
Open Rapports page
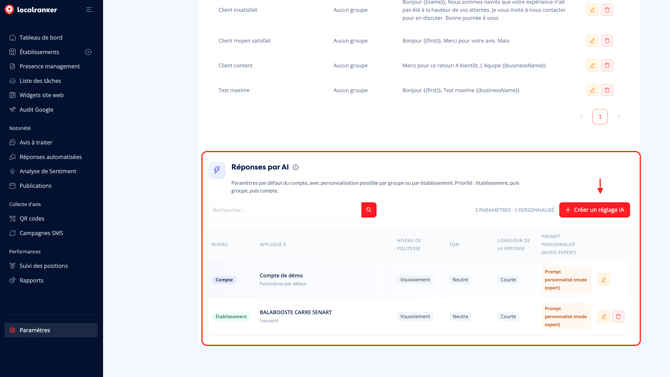(31, 280)
